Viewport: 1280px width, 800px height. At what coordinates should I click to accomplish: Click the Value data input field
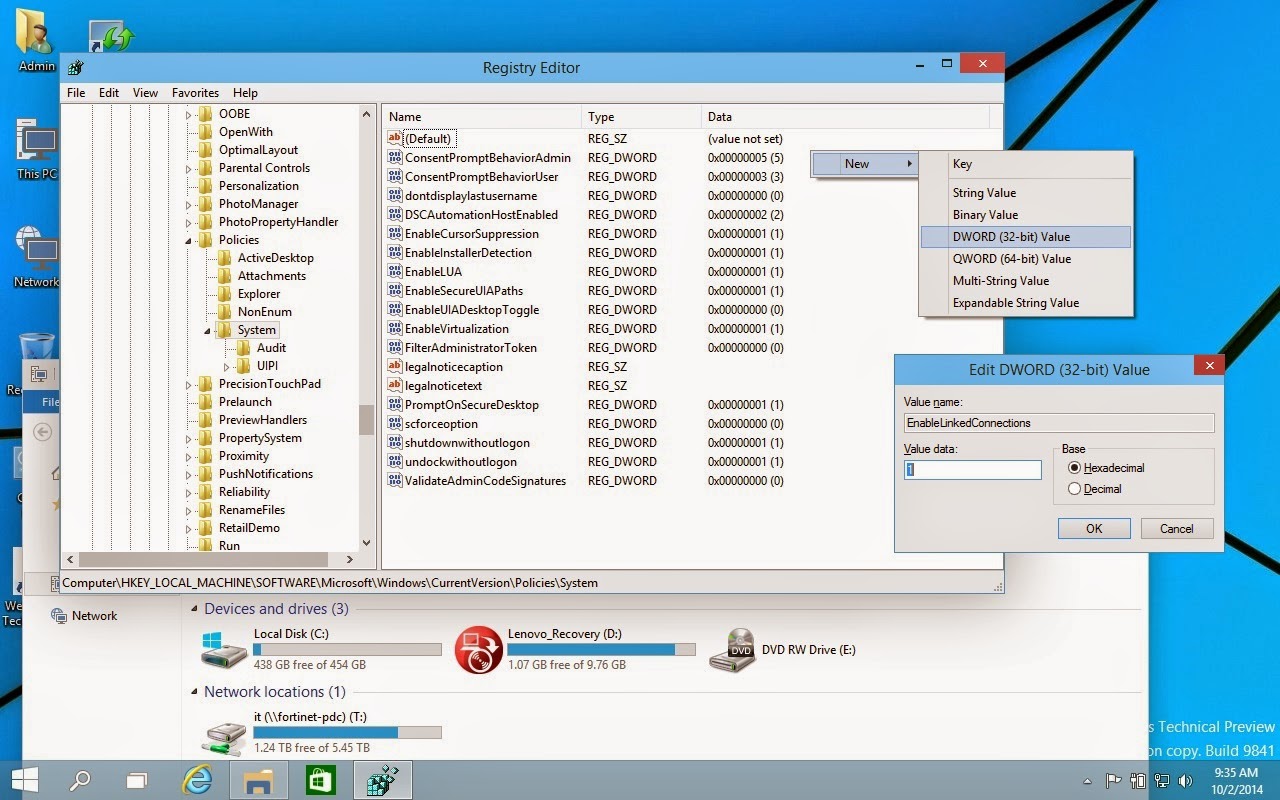point(973,469)
